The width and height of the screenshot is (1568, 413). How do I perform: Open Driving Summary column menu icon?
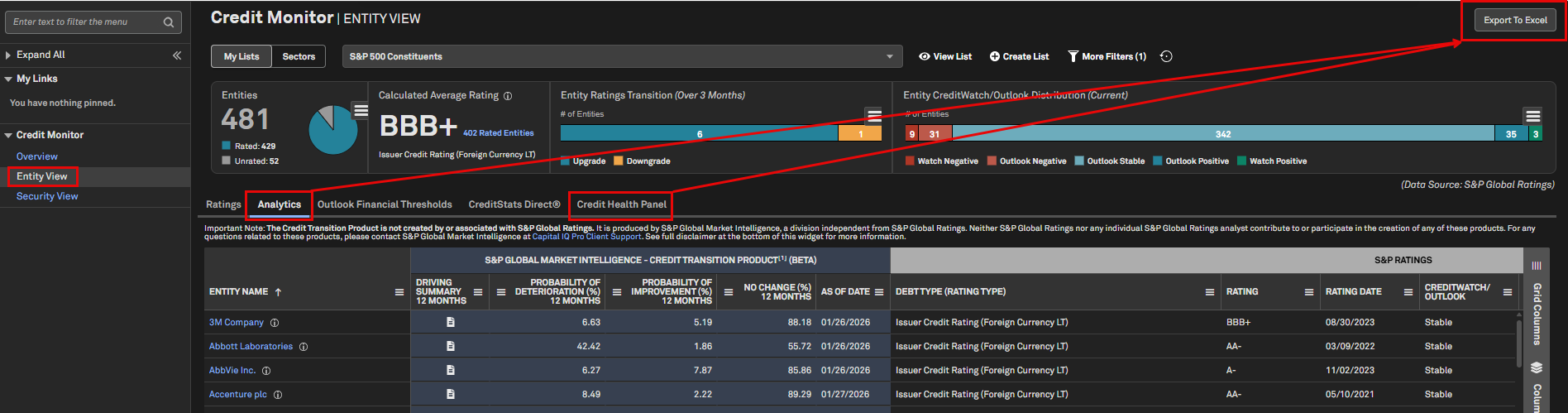(478, 292)
